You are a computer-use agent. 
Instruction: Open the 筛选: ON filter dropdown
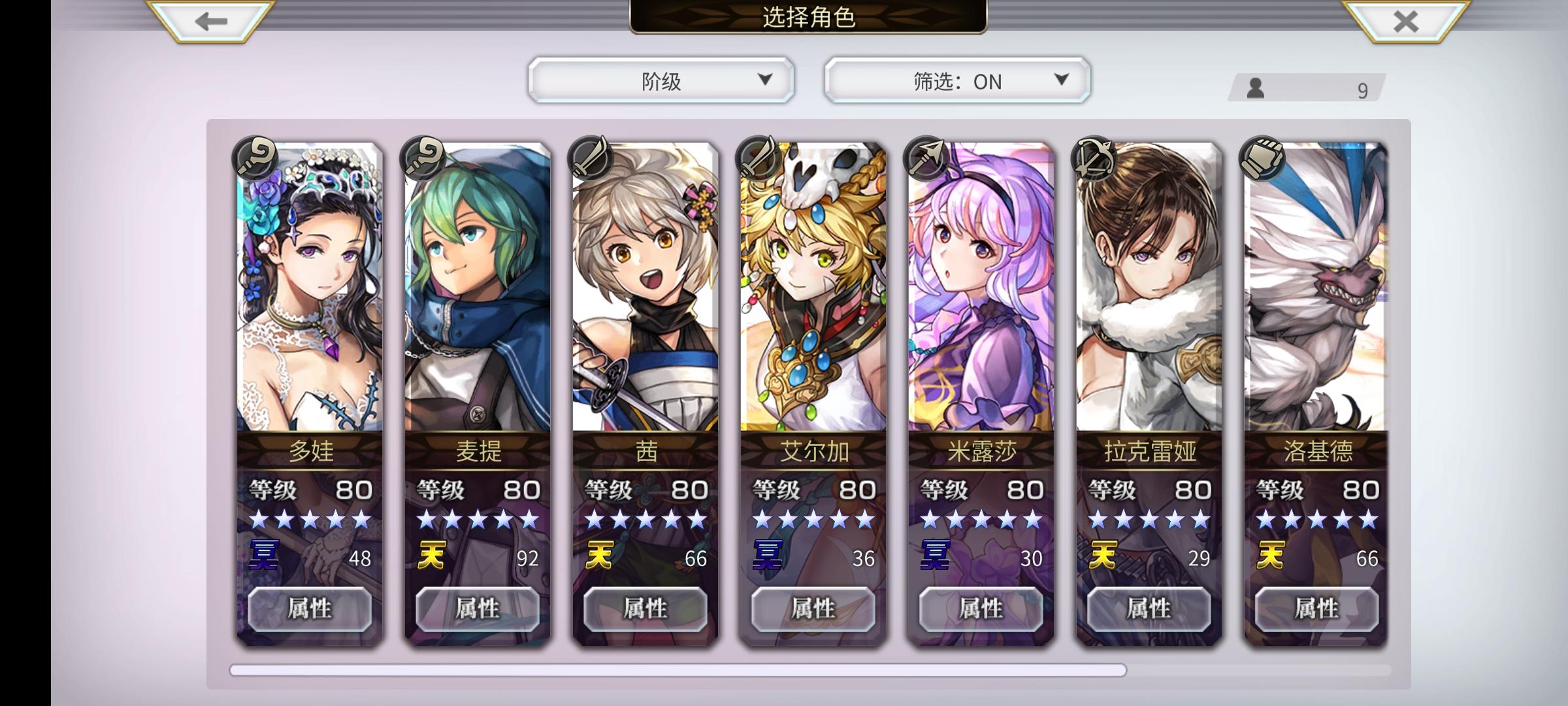tap(957, 80)
